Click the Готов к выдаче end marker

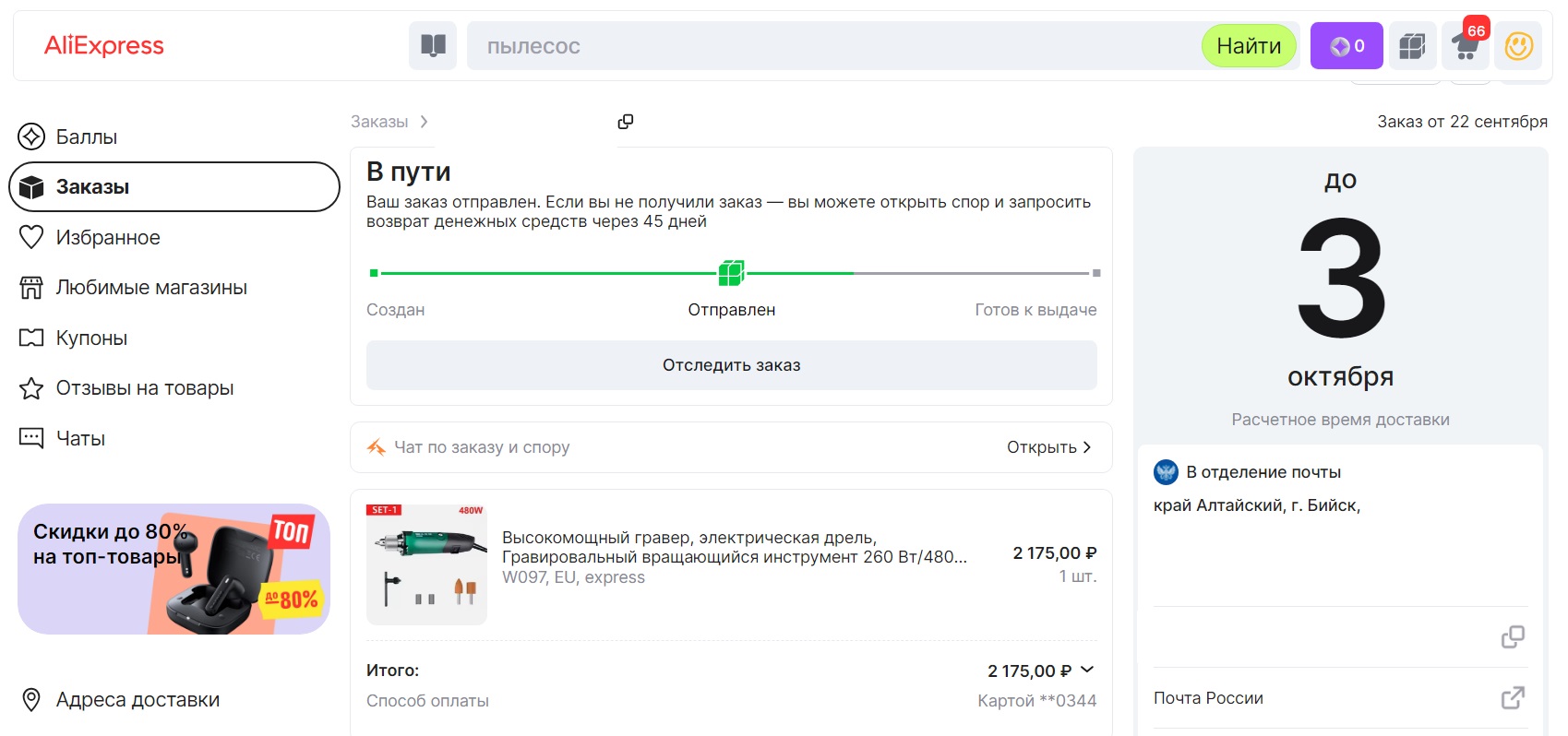(x=1096, y=273)
